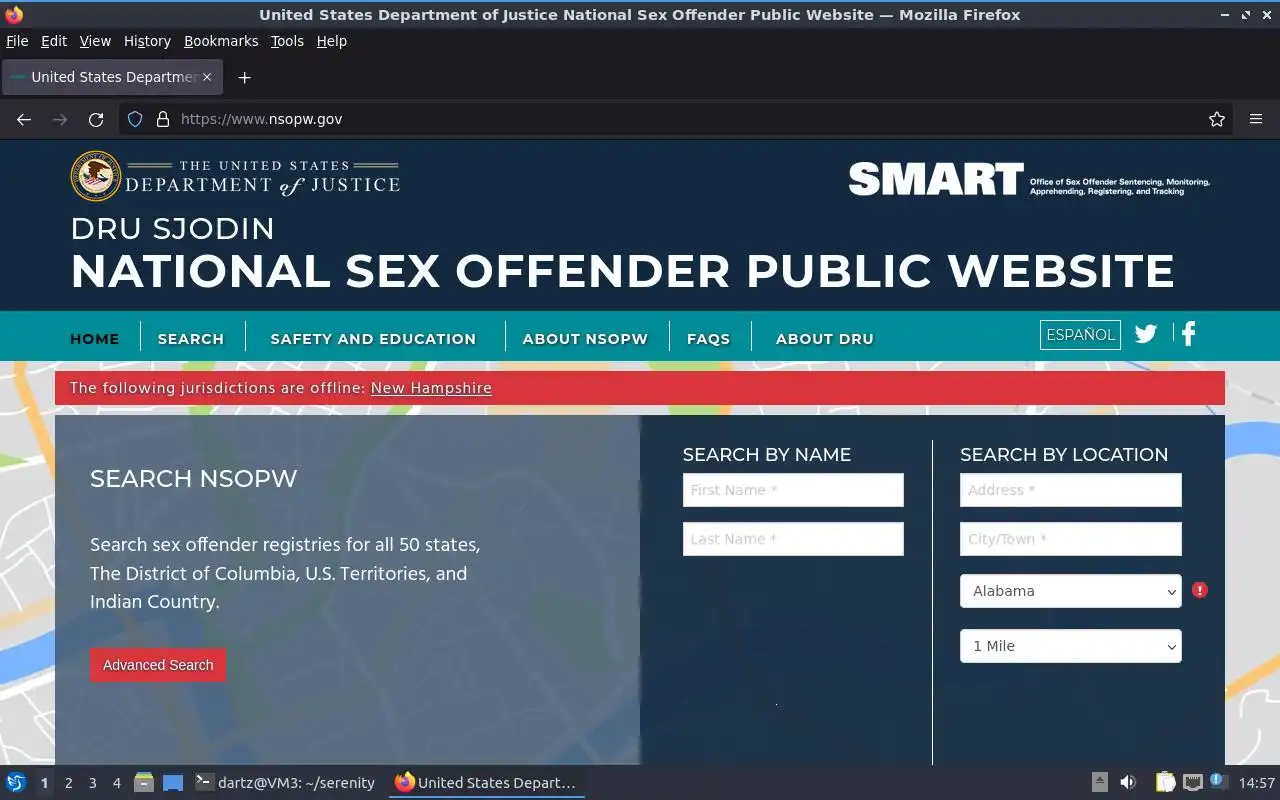Click the SMART office logo

coord(1029,179)
